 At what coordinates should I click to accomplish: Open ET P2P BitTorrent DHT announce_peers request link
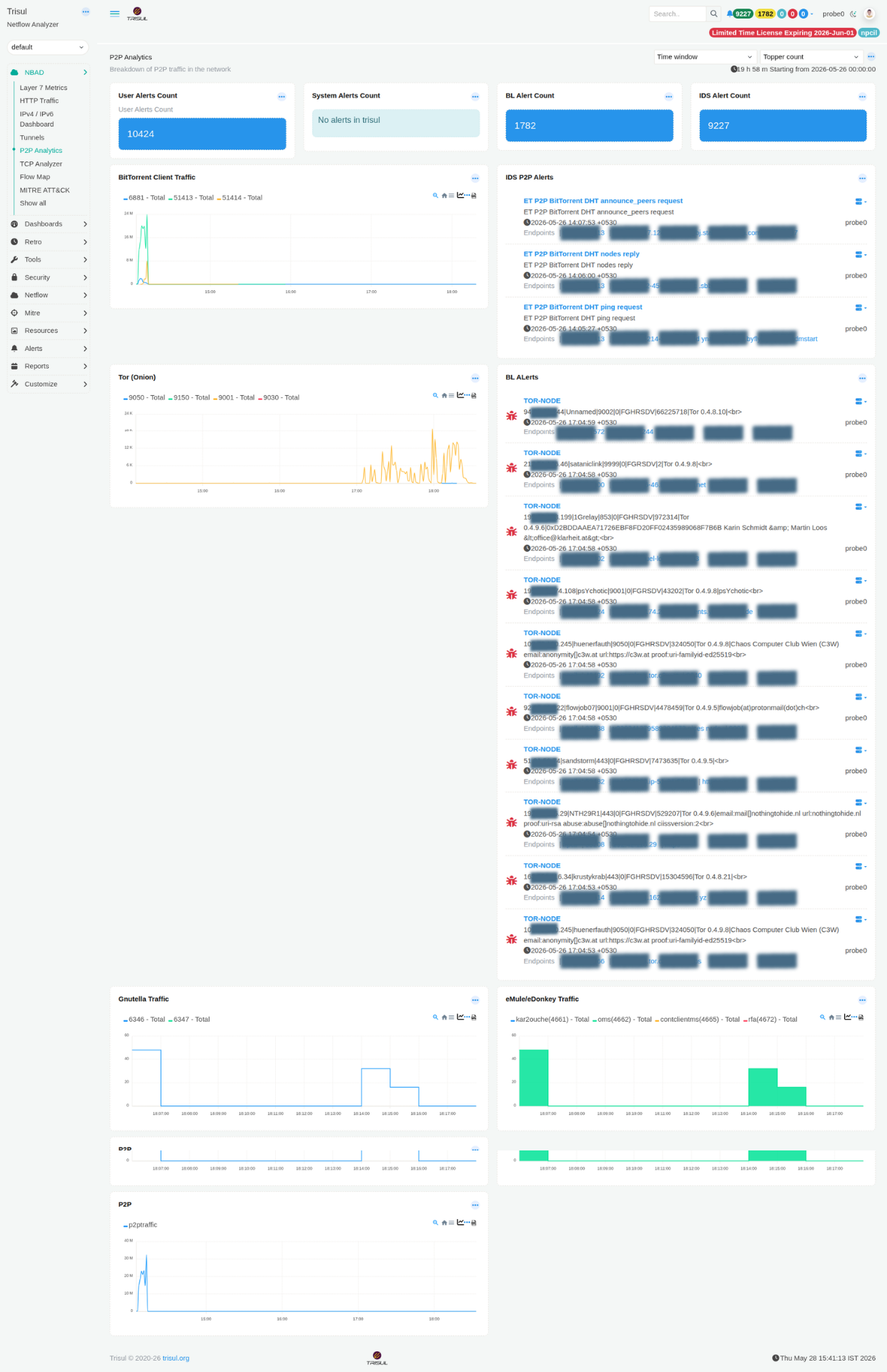click(x=603, y=201)
